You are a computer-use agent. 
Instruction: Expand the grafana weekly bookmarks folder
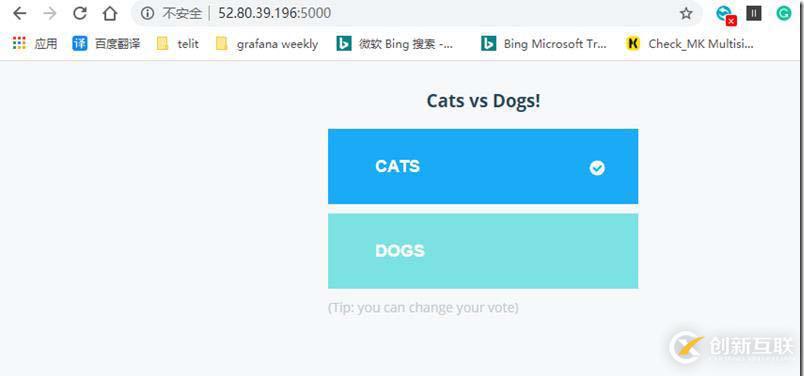point(267,44)
